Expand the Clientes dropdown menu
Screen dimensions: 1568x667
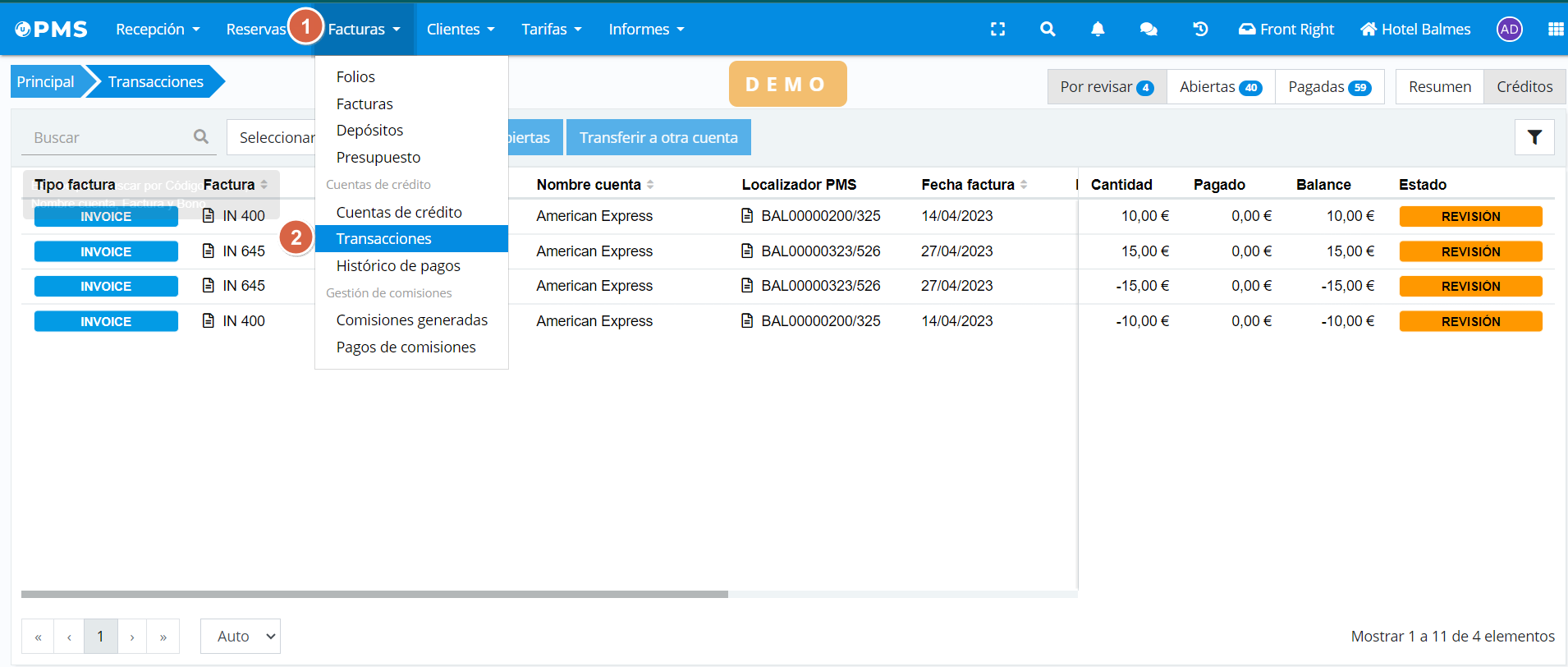pyautogui.click(x=460, y=30)
